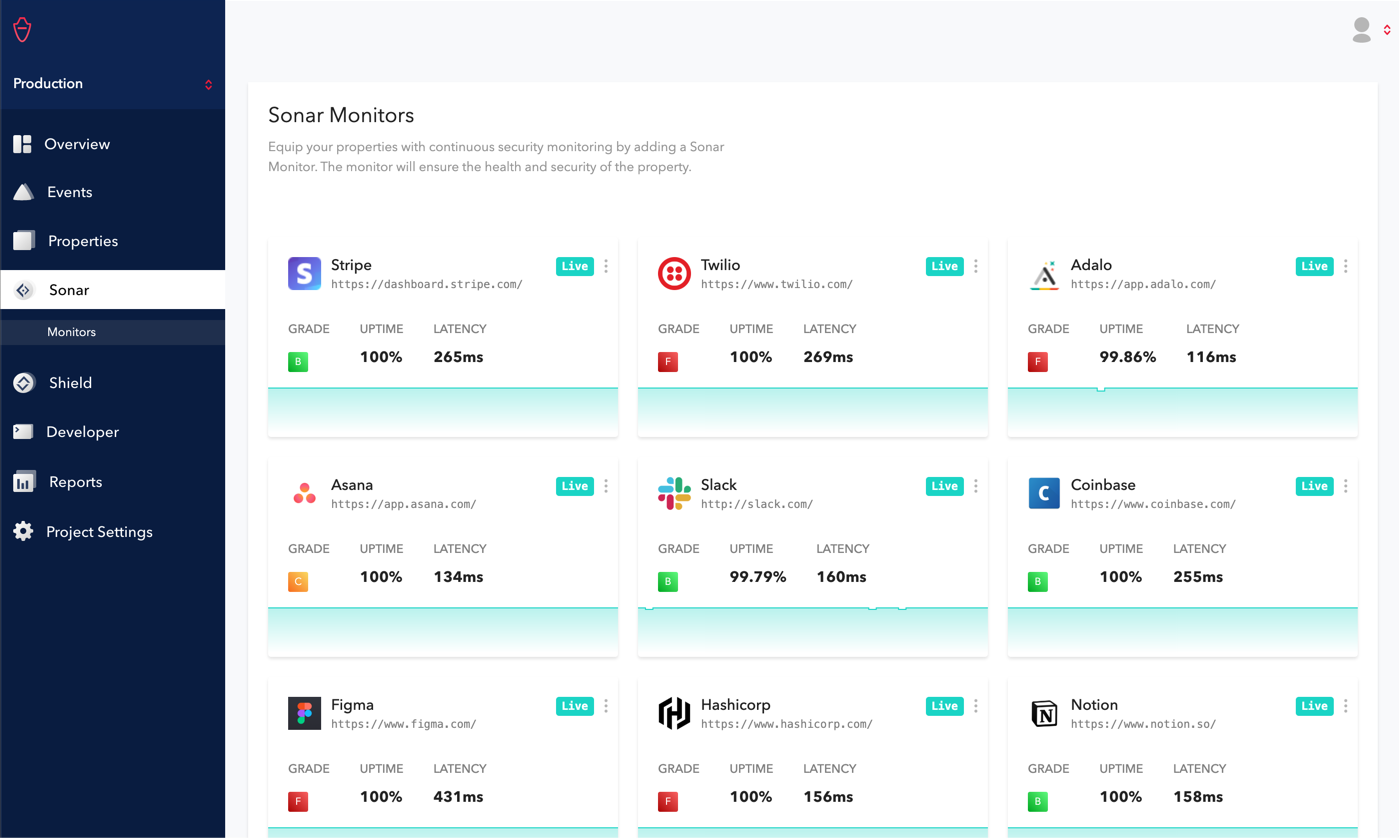Open Properties section in sidebar
The width and height of the screenshot is (1400, 838).
[112, 241]
